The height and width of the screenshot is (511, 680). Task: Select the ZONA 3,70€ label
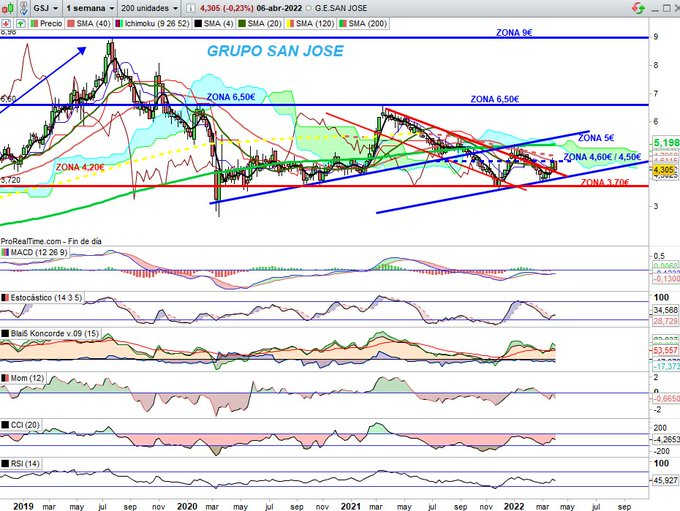pyautogui.click(x=605, y=182)
